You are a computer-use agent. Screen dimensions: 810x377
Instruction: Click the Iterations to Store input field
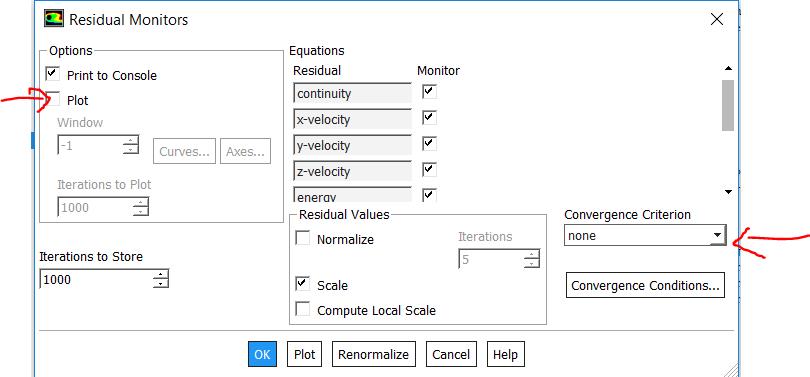96,279
